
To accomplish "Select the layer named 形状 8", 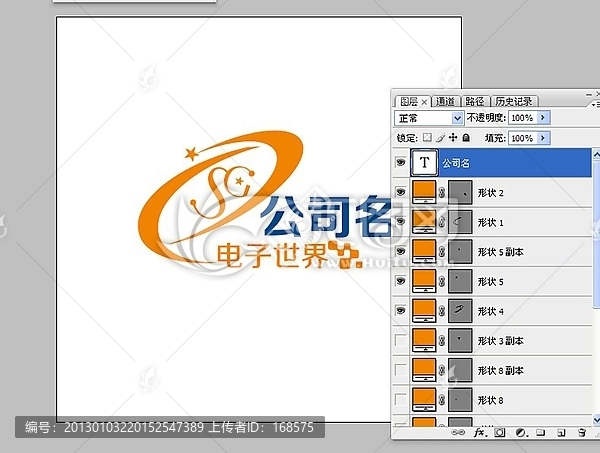I will coord(491,400).
